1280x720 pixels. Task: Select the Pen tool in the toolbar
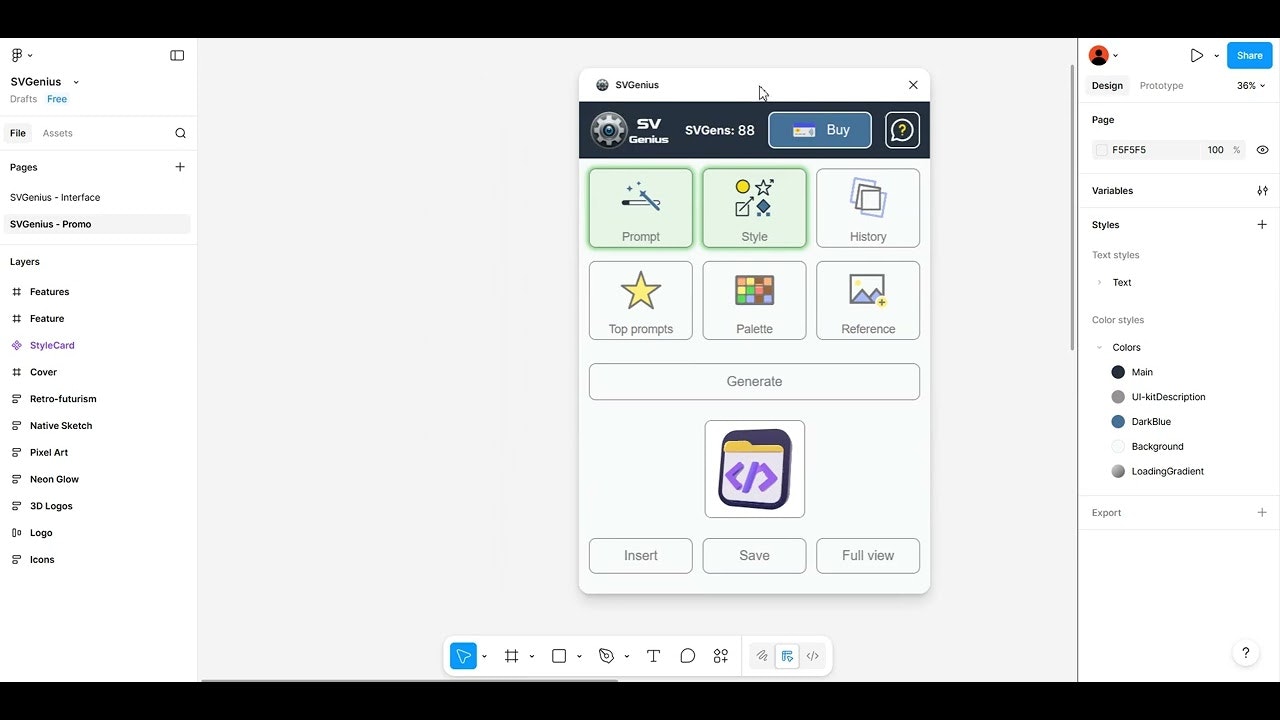(x=608, y=656)
